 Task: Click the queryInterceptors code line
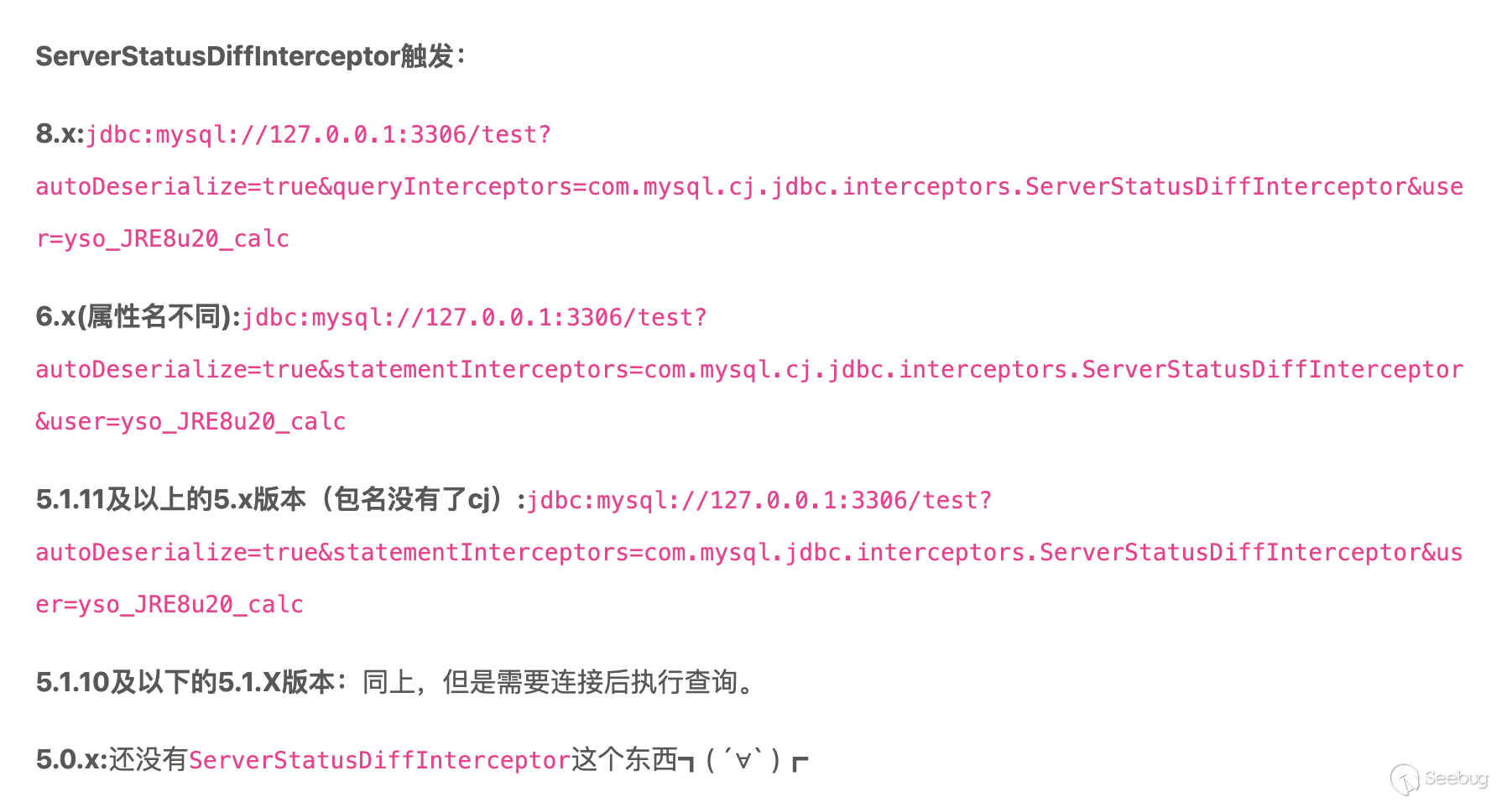[748, 186]
